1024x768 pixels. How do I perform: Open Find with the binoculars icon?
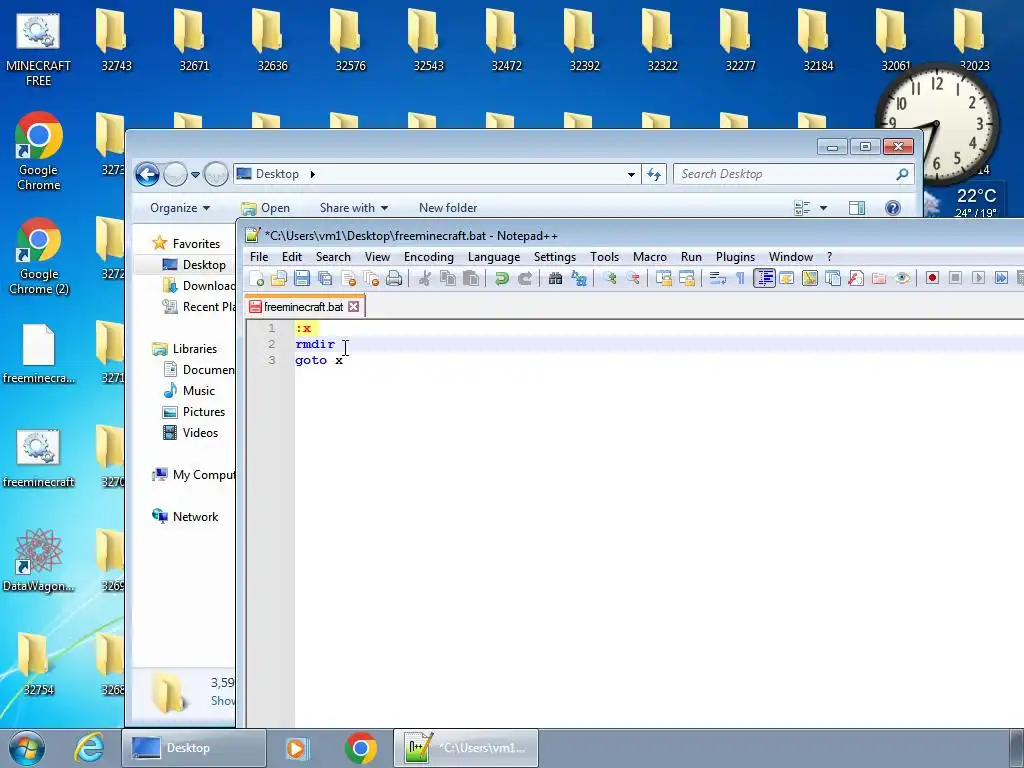[x=555, y=279]
